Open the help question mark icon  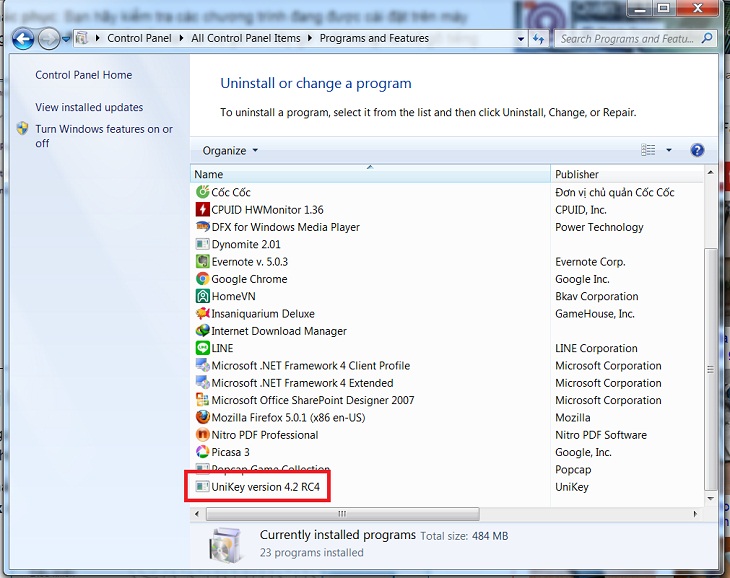[697, 150]
